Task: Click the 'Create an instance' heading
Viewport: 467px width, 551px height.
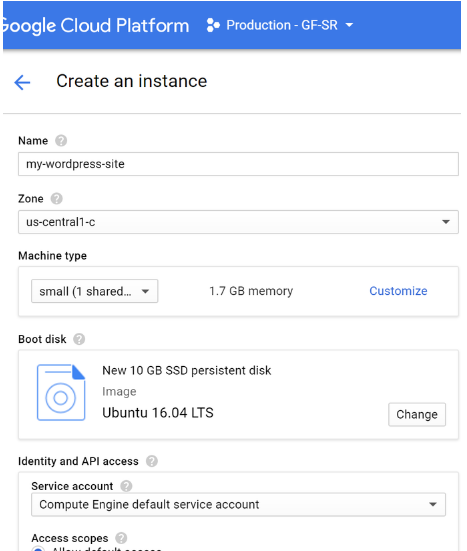Action: [132, 81]
